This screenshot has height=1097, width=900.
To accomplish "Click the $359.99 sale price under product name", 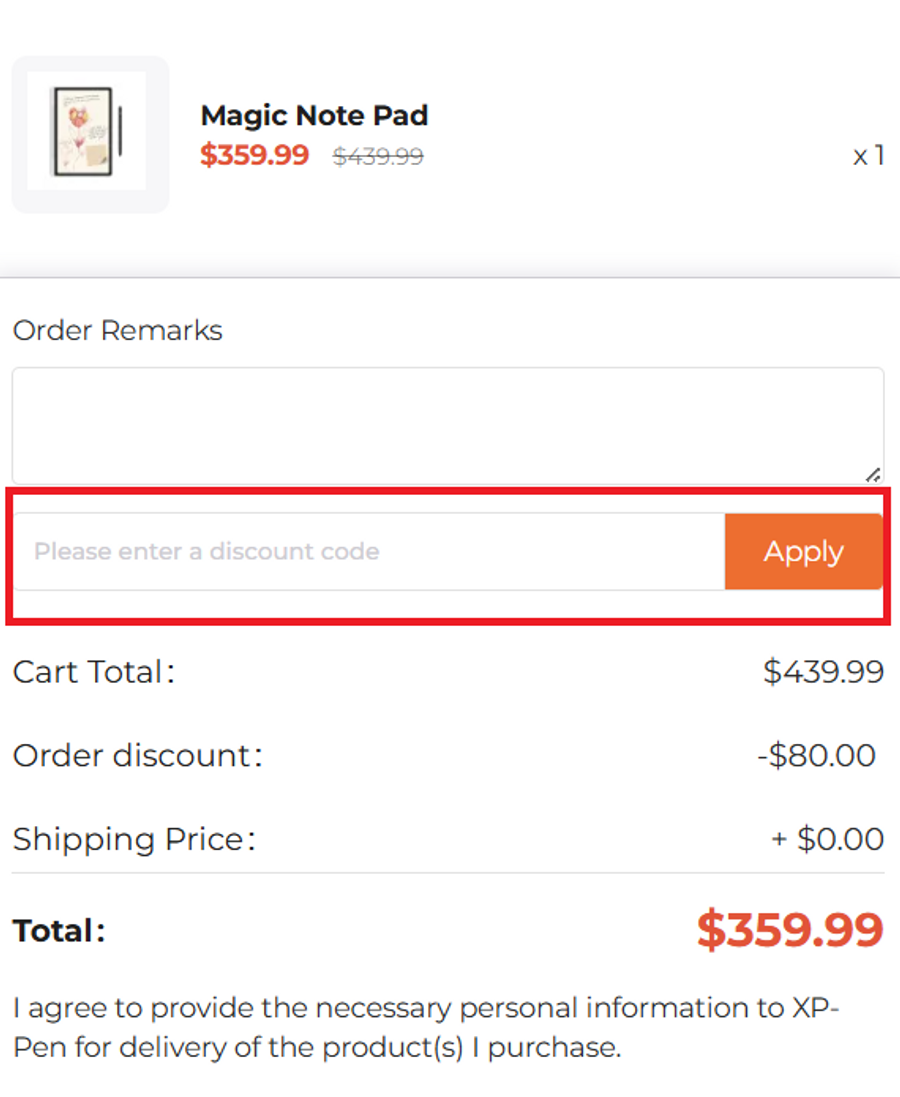I will point(254,156).
